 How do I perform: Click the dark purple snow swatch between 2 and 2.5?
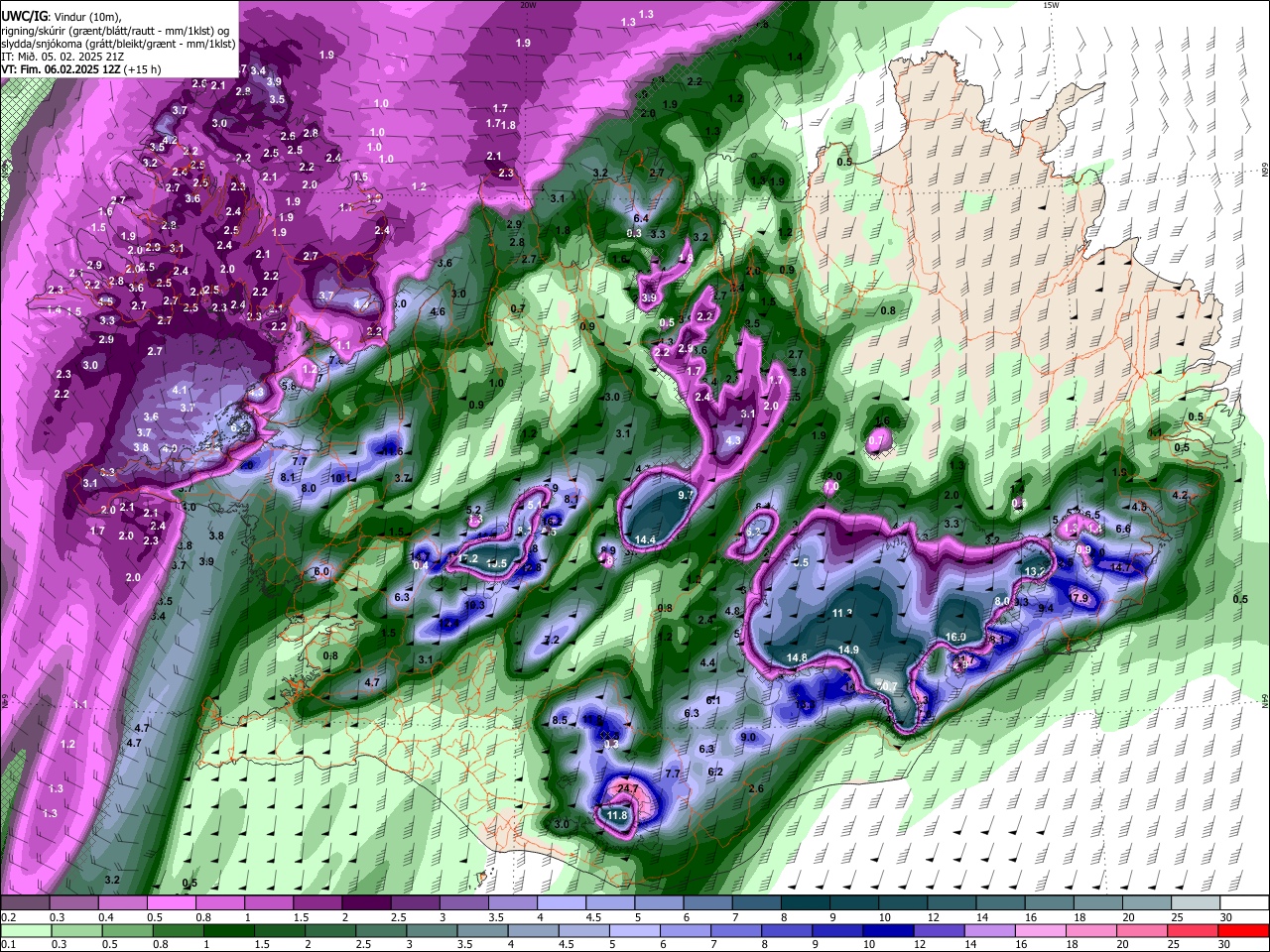click(366, 904)
